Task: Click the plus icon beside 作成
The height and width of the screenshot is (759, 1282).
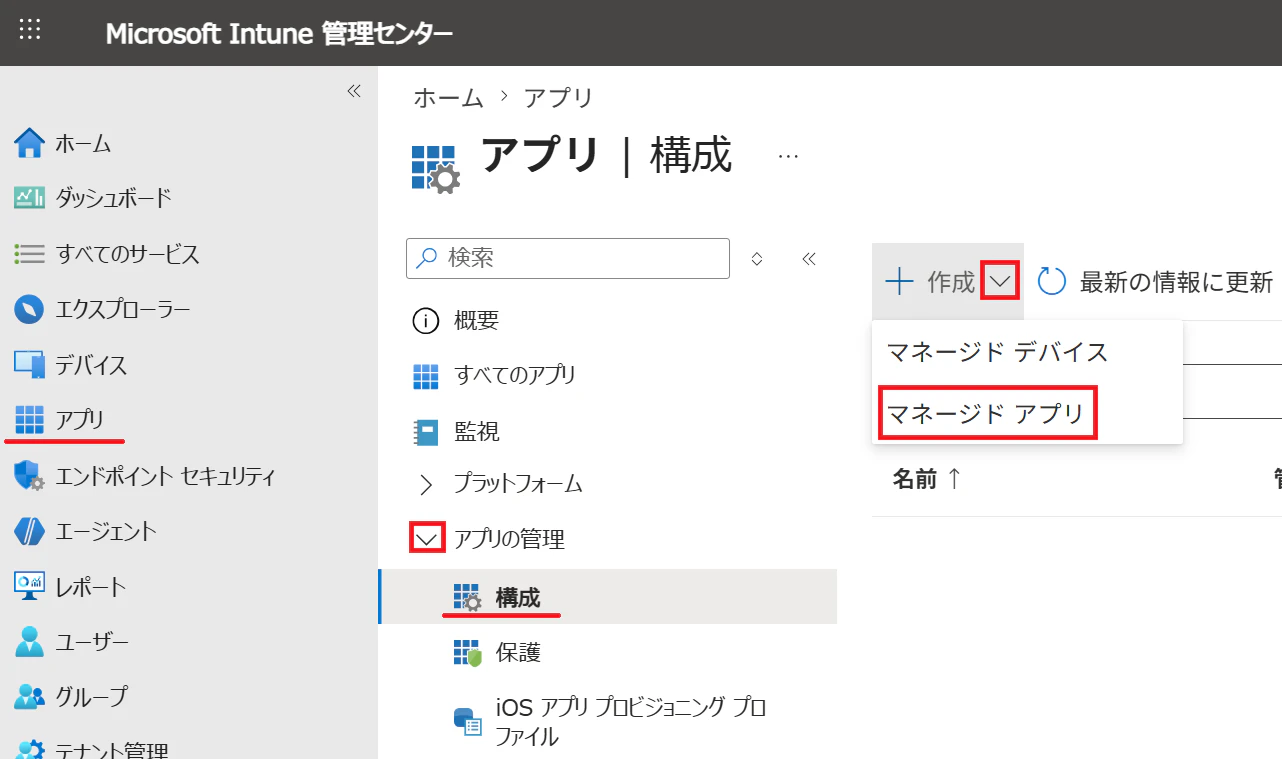Action: click(x=900, y=282)
